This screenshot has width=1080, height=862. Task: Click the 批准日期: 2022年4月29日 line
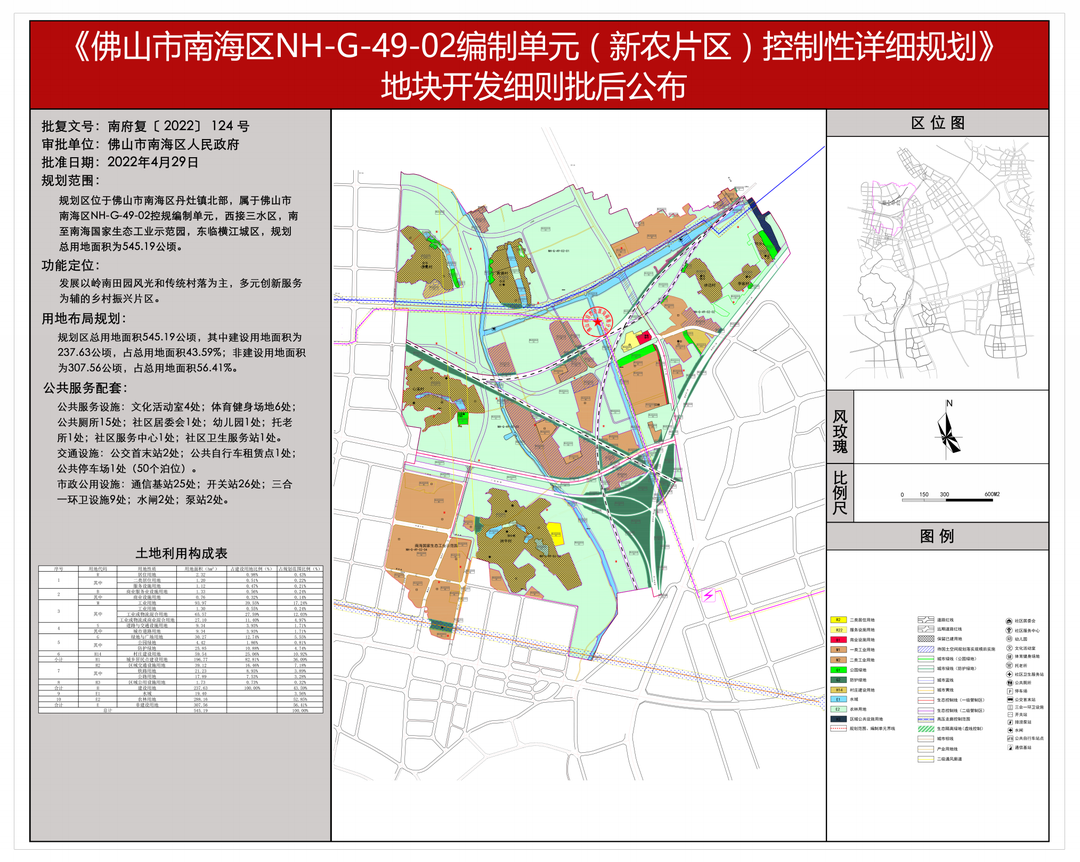point(120,162)
